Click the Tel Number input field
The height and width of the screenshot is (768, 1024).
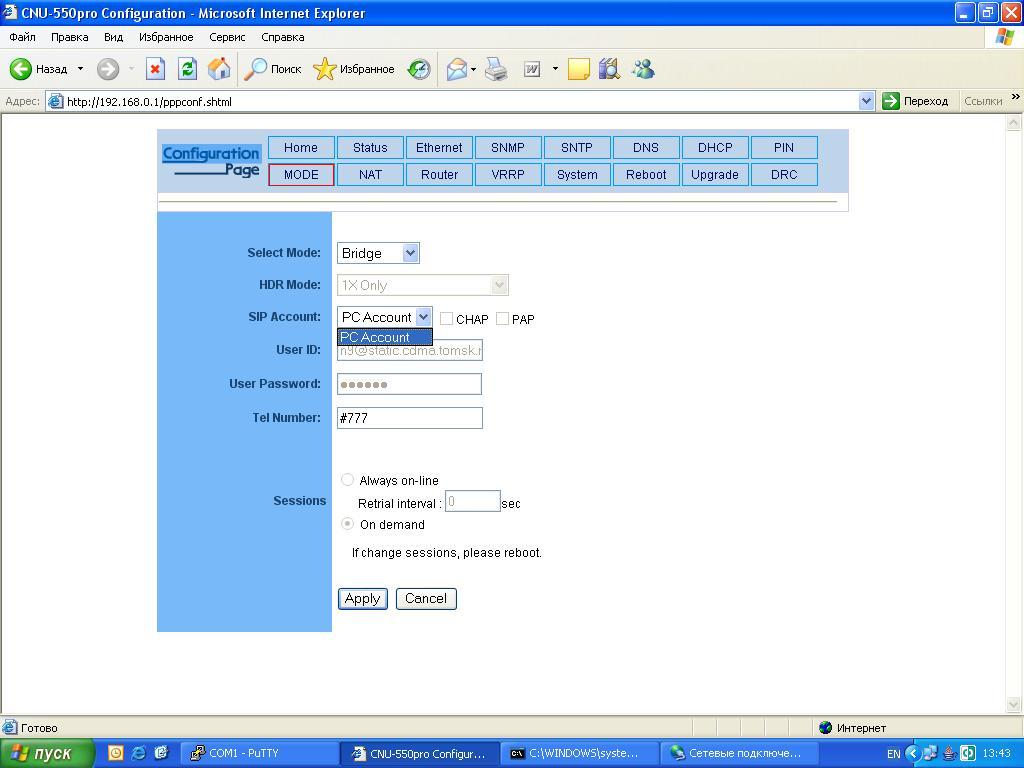[x=409, y=418]
